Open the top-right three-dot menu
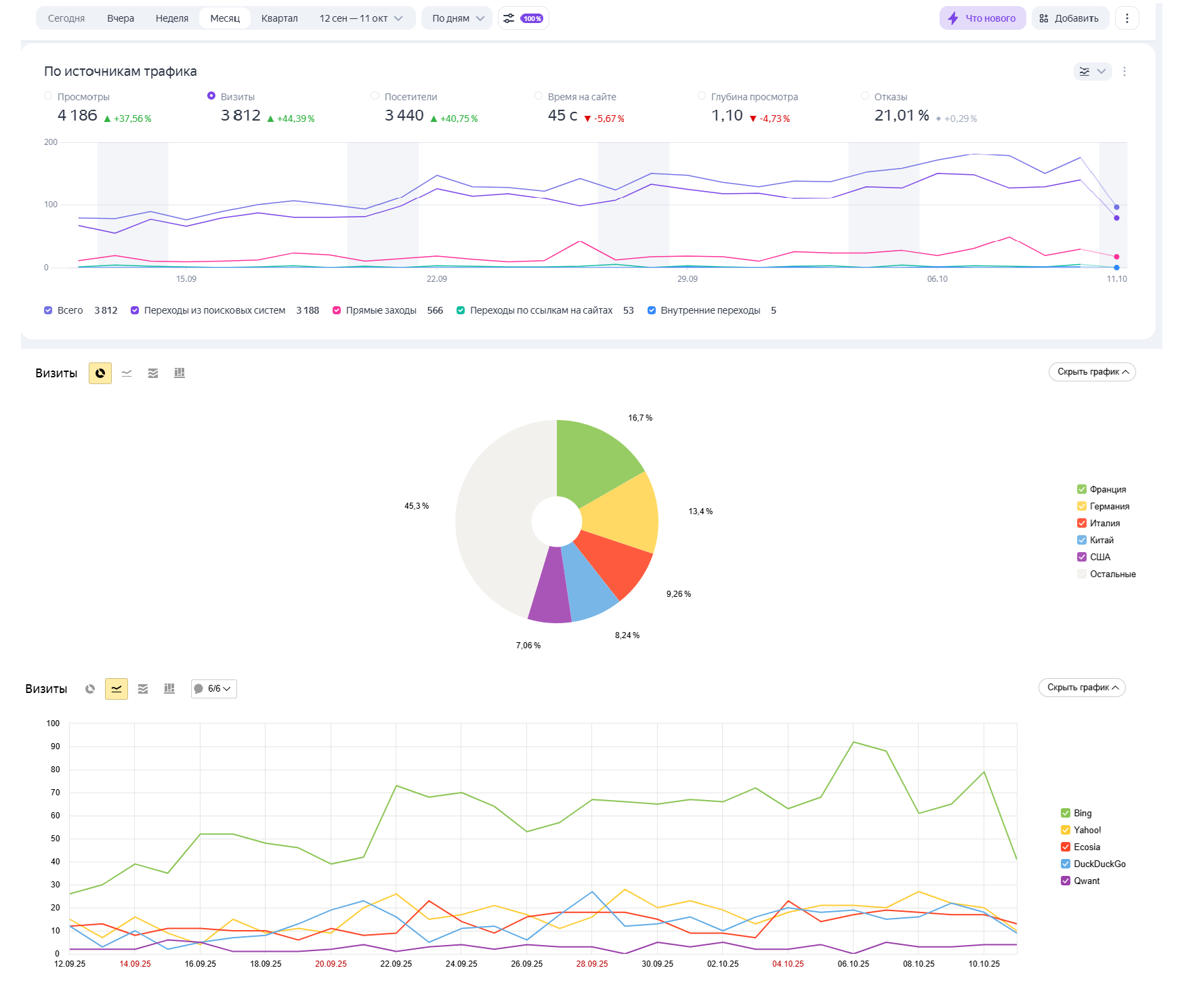Viewport: 1178px width, 1008px height. 1127,18
